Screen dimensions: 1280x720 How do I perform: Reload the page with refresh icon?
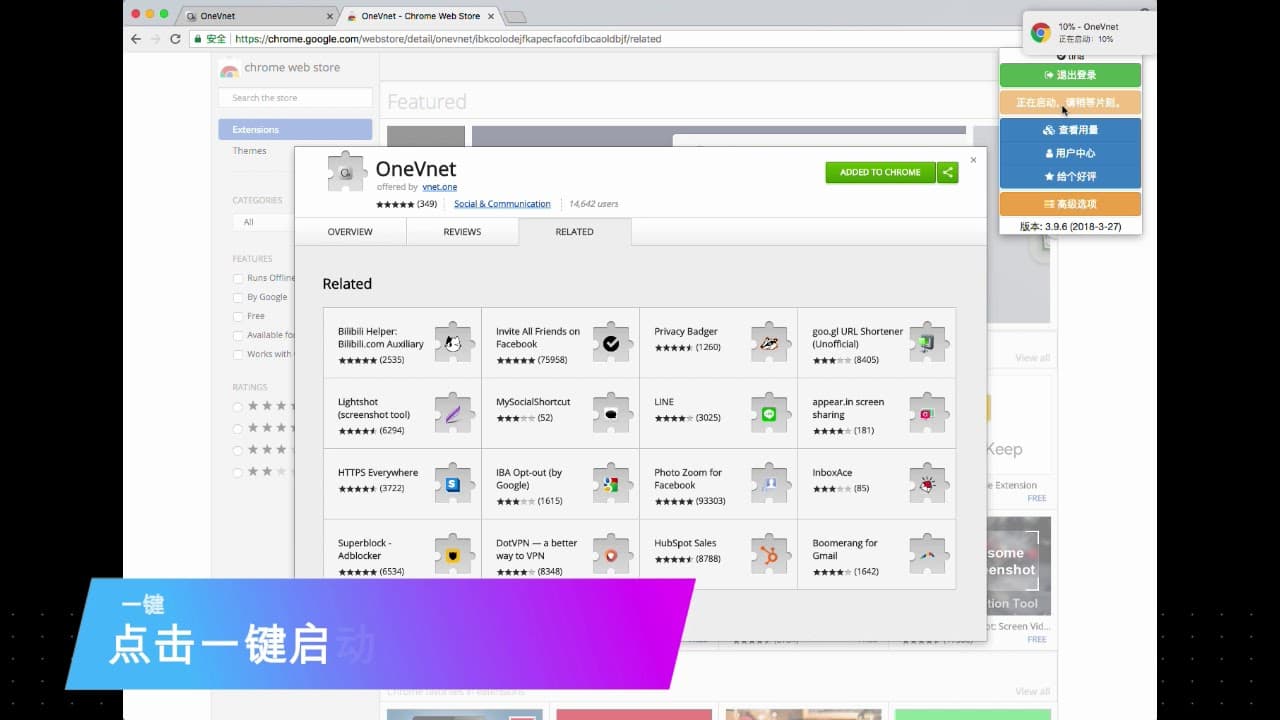pos(175,39)
